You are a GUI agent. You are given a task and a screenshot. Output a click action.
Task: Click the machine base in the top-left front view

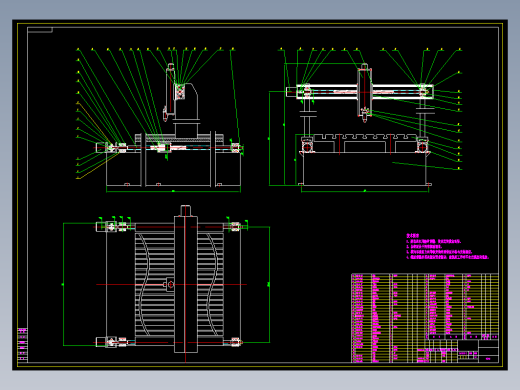point(173,168)
